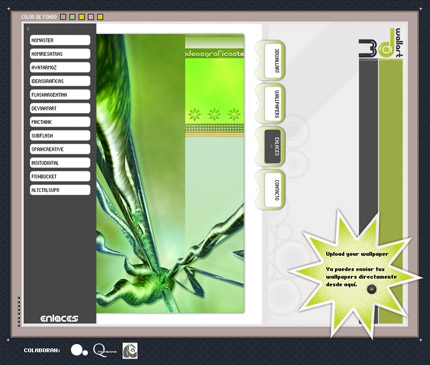The height and width of the screenshot is (365, 430).
Task: Click the 3D wallart logo
Action: click(381, 44)
